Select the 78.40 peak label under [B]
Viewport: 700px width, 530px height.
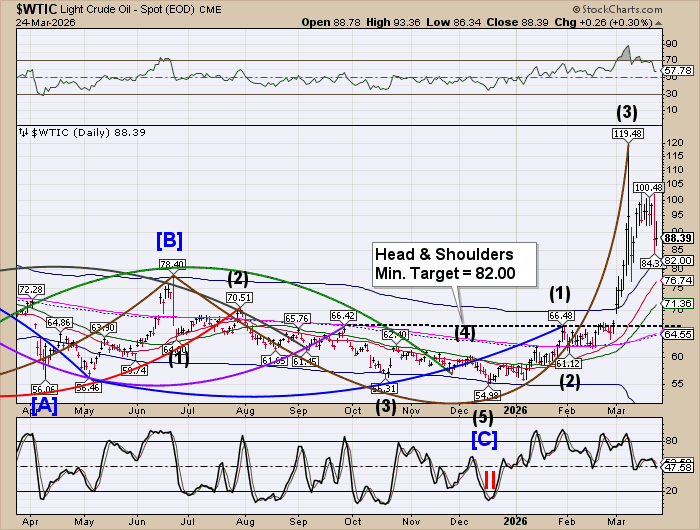172,264
